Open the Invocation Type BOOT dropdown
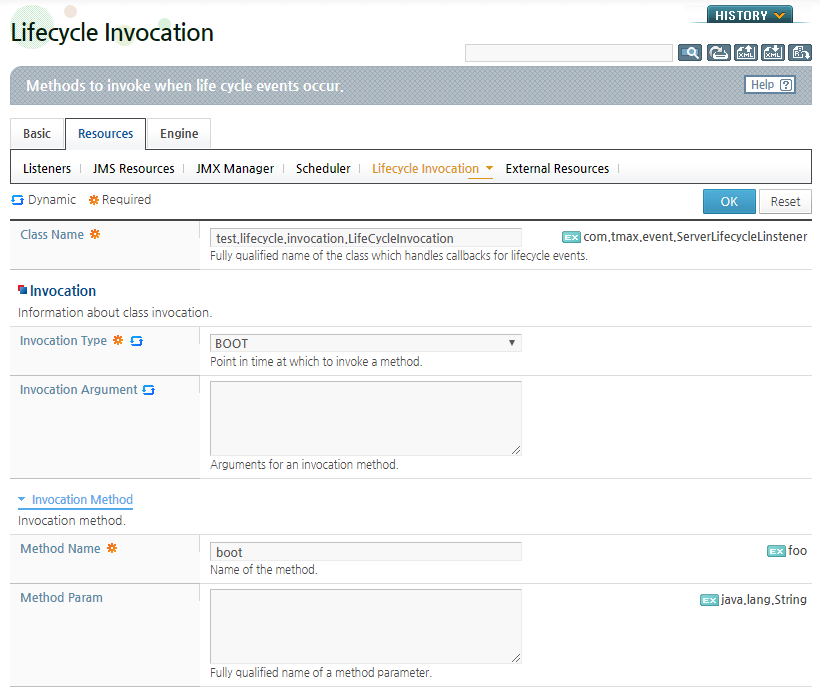This screenshot has width=820, height=693. (x=366, y=343)
